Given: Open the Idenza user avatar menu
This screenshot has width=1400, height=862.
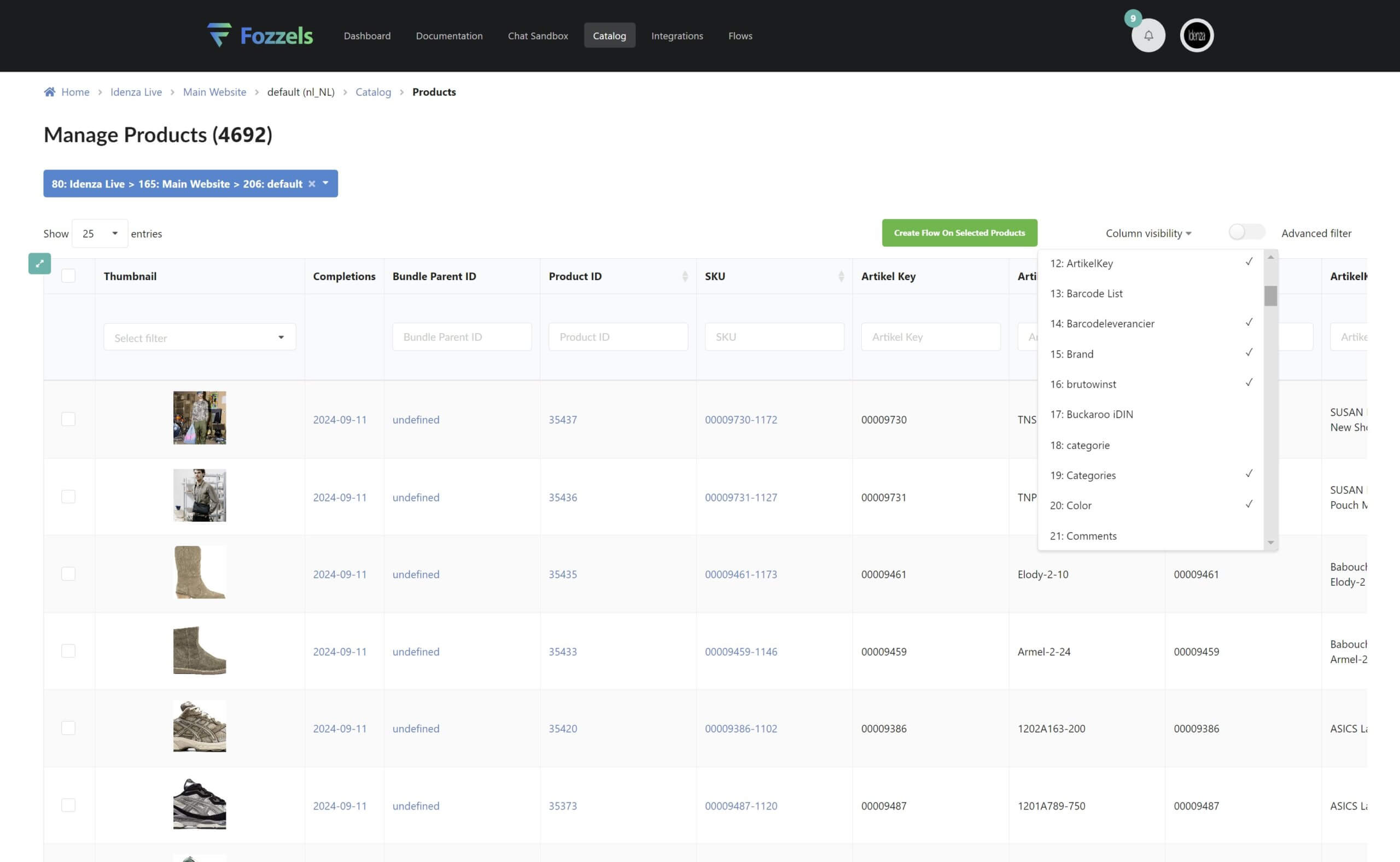Looking at the screenshot, I should 1196,36.
